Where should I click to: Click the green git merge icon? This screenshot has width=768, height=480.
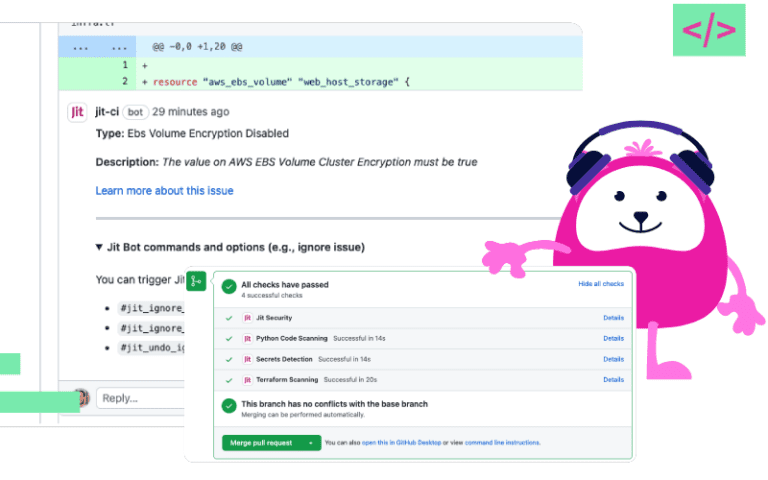point(196,281)
